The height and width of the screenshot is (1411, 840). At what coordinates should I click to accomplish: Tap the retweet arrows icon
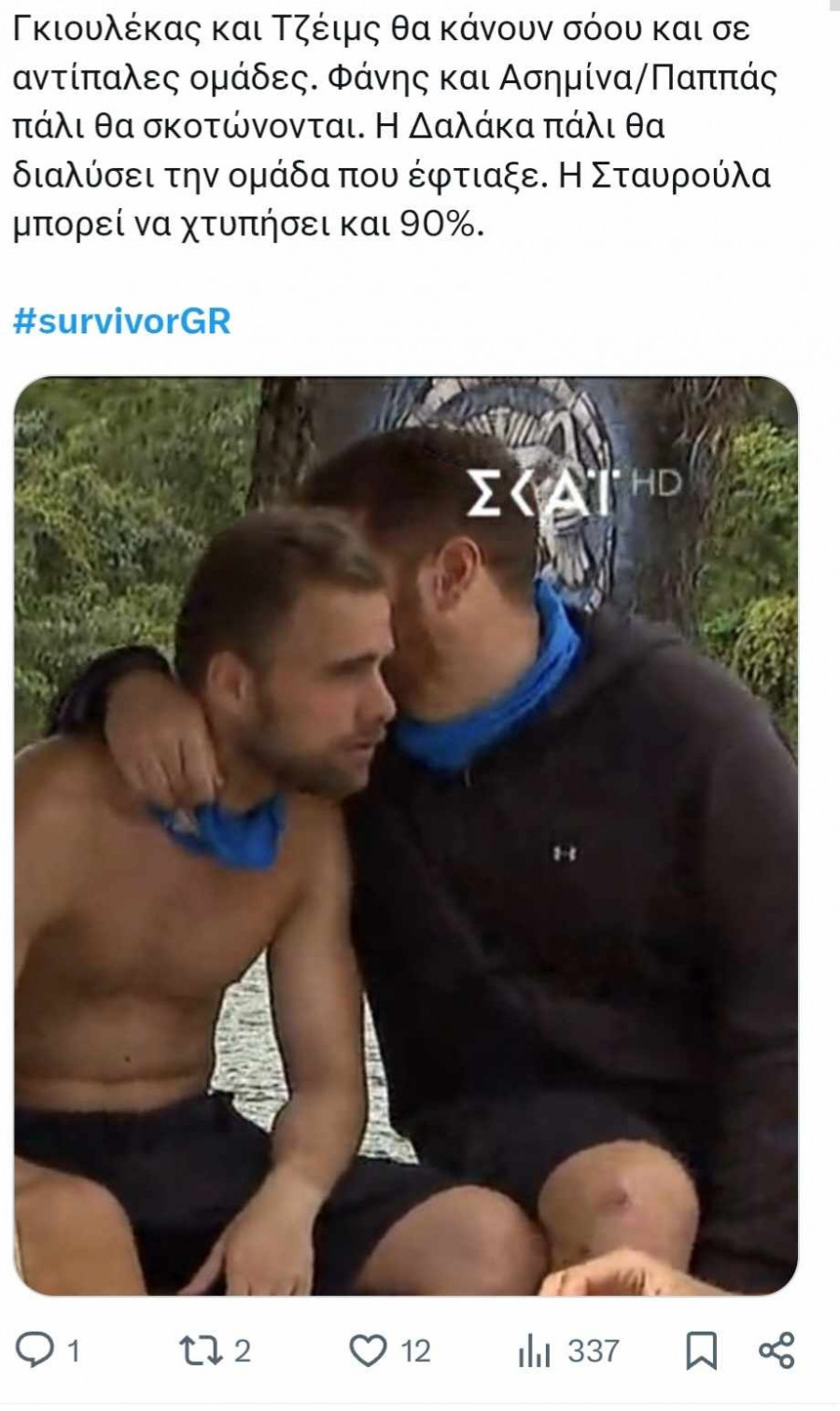point(198,1350)
